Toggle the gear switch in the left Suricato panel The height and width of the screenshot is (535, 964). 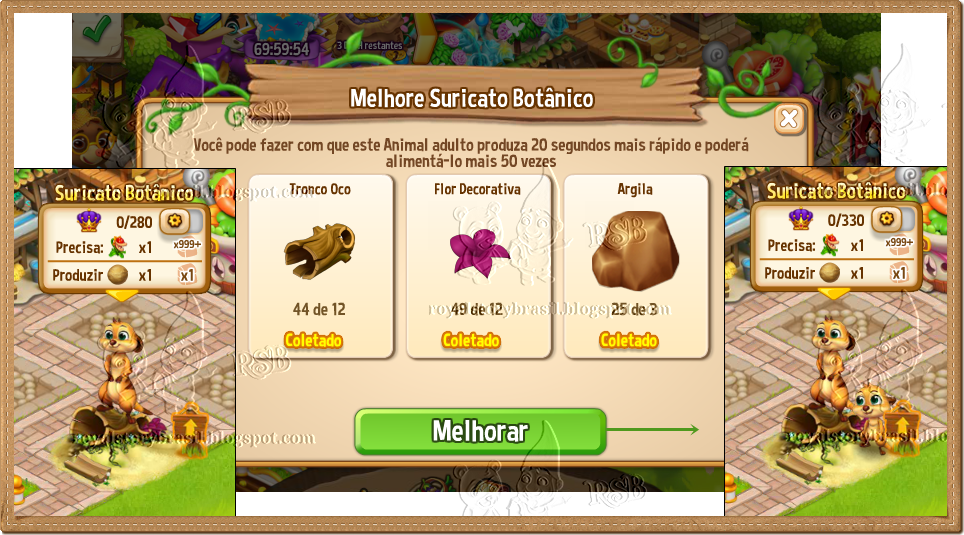coord(181,221)
